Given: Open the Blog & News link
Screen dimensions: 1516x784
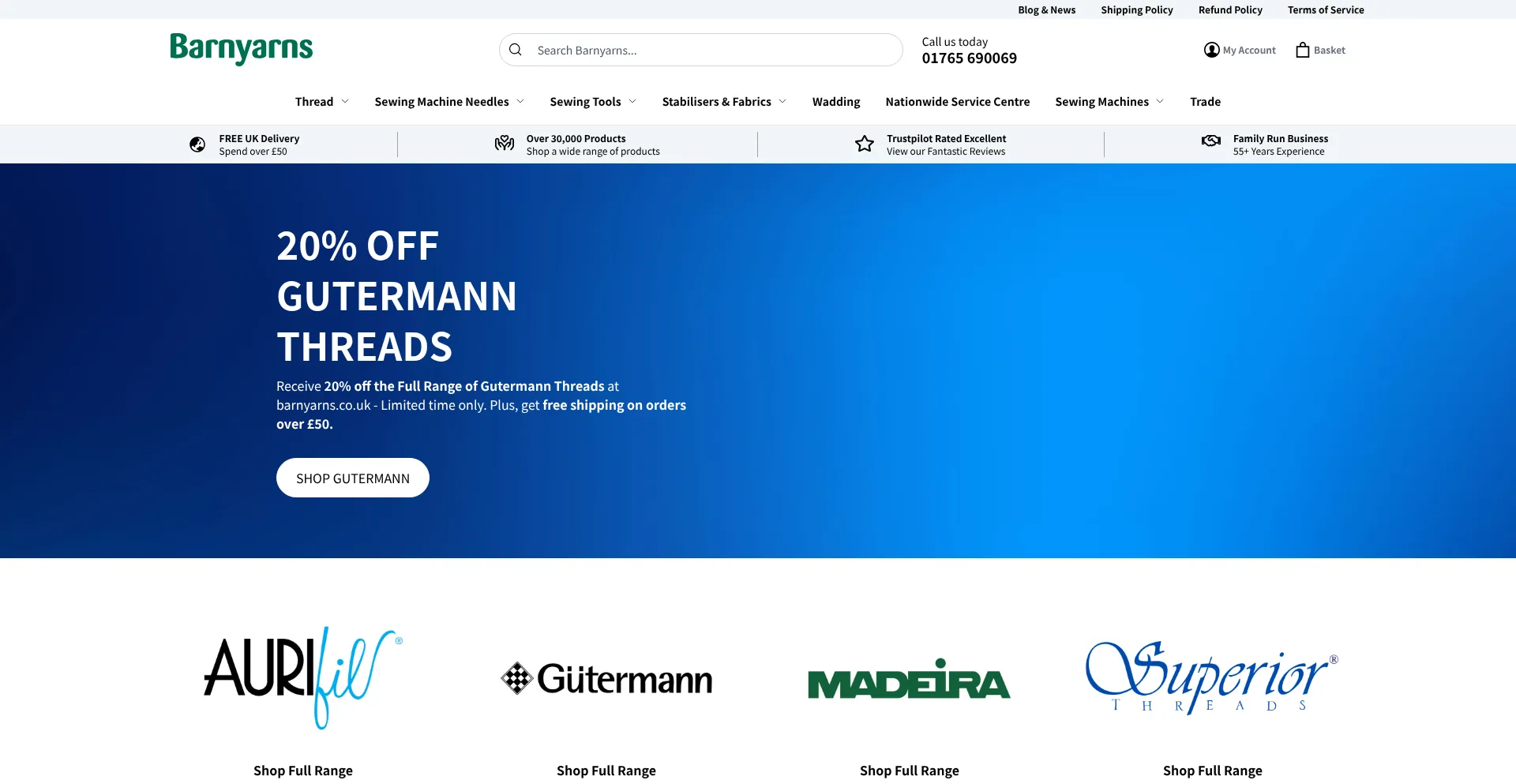Looking at the screenshot, I should pyautogui.click(x=1046, y=9).
